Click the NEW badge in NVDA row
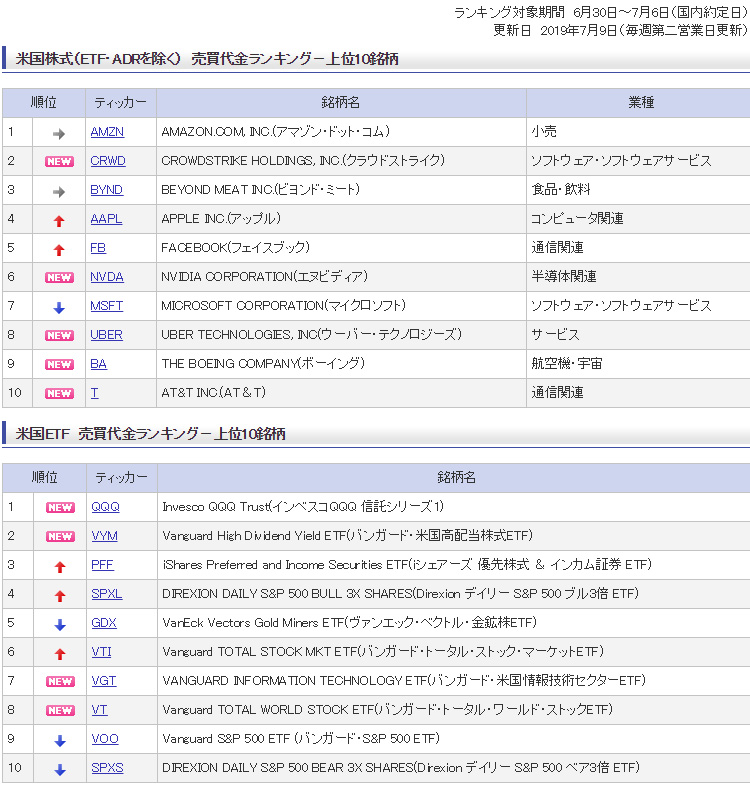 [x=59, y=278]
